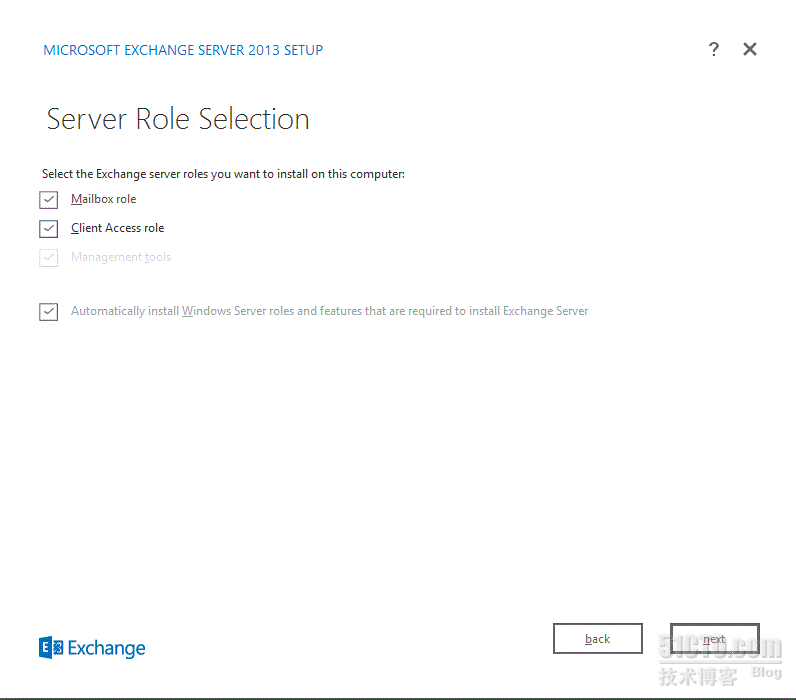Screen dimensions: 796x700
Task: Click the 'Select the Exchange server roles' instruction text
Action: [223, 174]
